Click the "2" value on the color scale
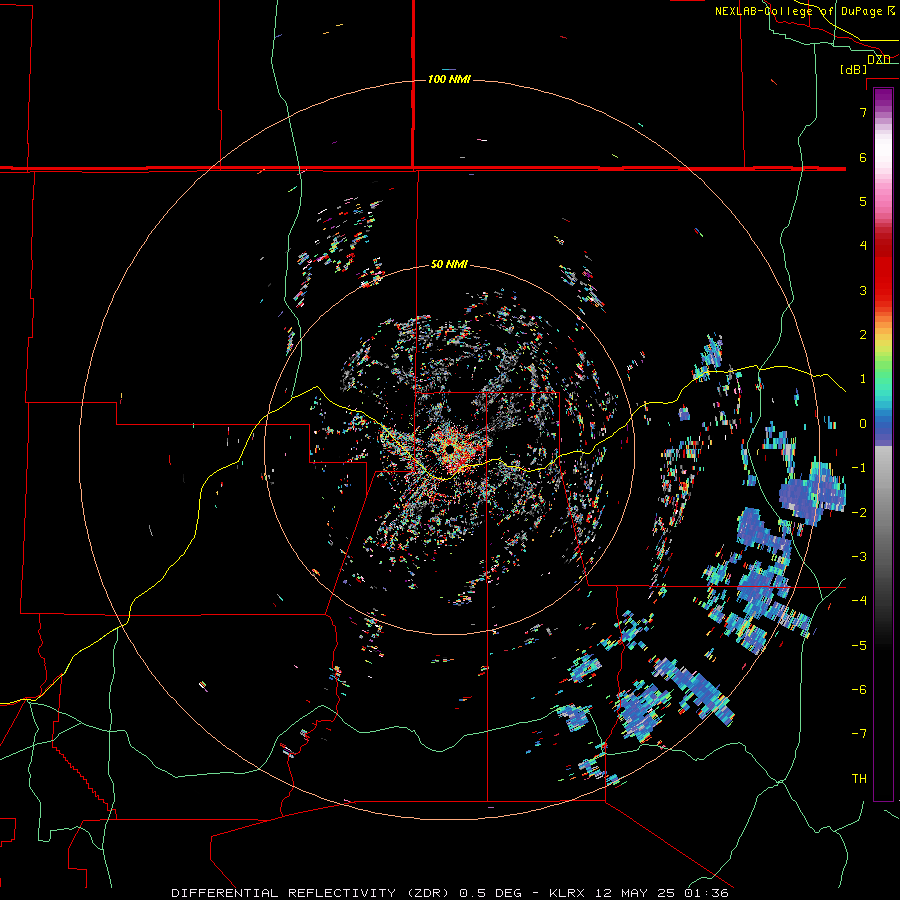Screen dimensions: 900x900 coord(863,334)
